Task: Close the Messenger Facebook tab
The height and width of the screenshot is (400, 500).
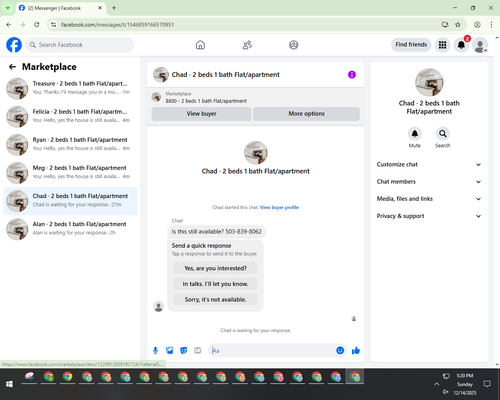Action: coord(100,8)
